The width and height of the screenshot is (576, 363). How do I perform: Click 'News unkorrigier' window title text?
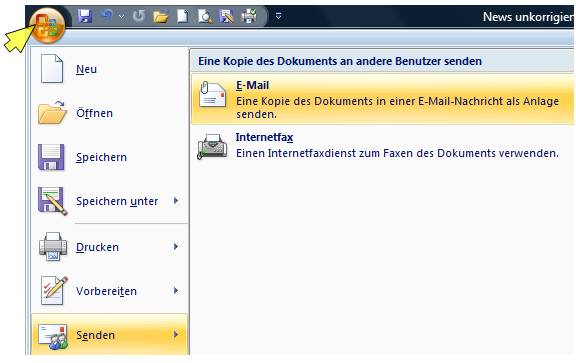pyautogui.click(x=528, y=17)
